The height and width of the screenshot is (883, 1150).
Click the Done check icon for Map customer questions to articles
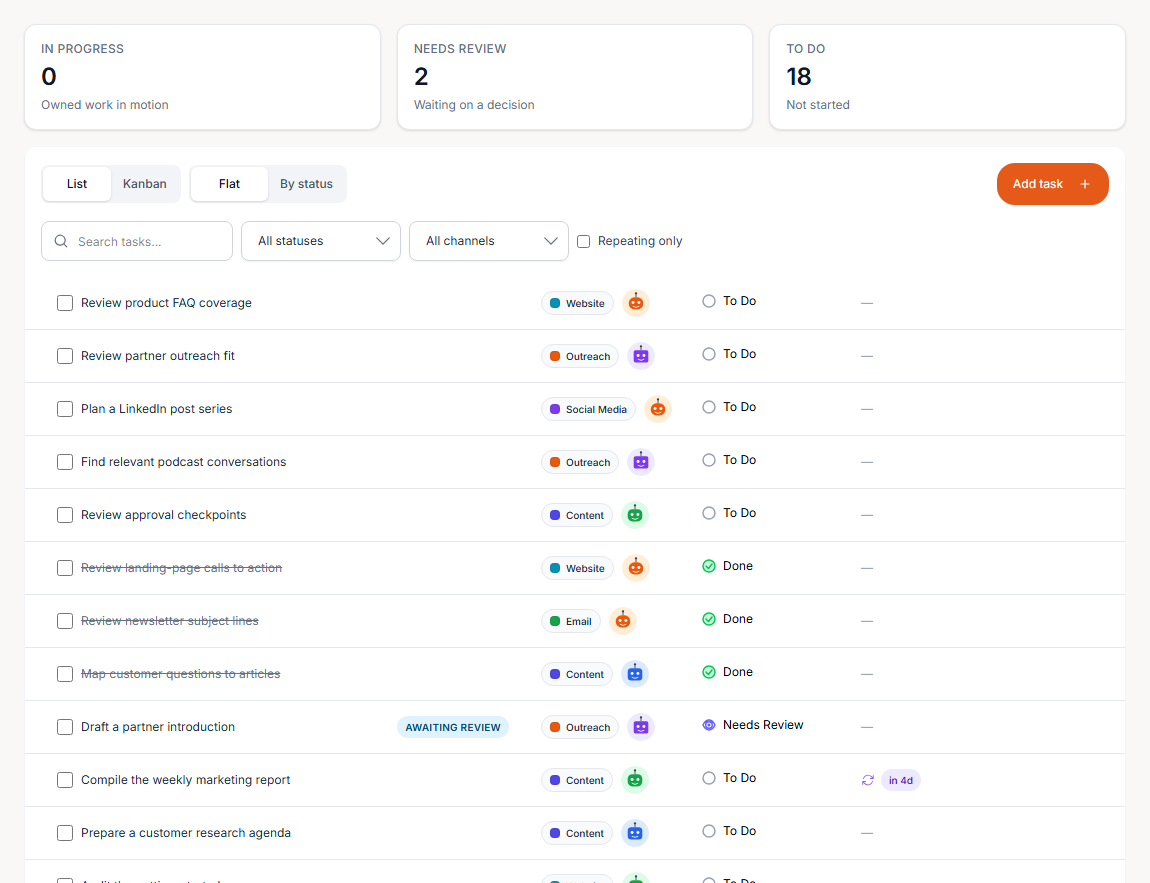pos(708,672)
